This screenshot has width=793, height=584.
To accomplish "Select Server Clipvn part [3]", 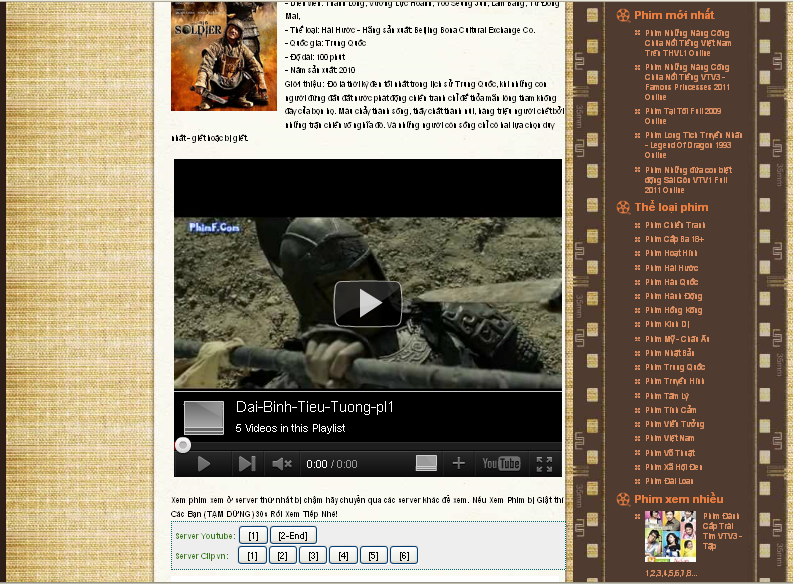I will point(313,556).
